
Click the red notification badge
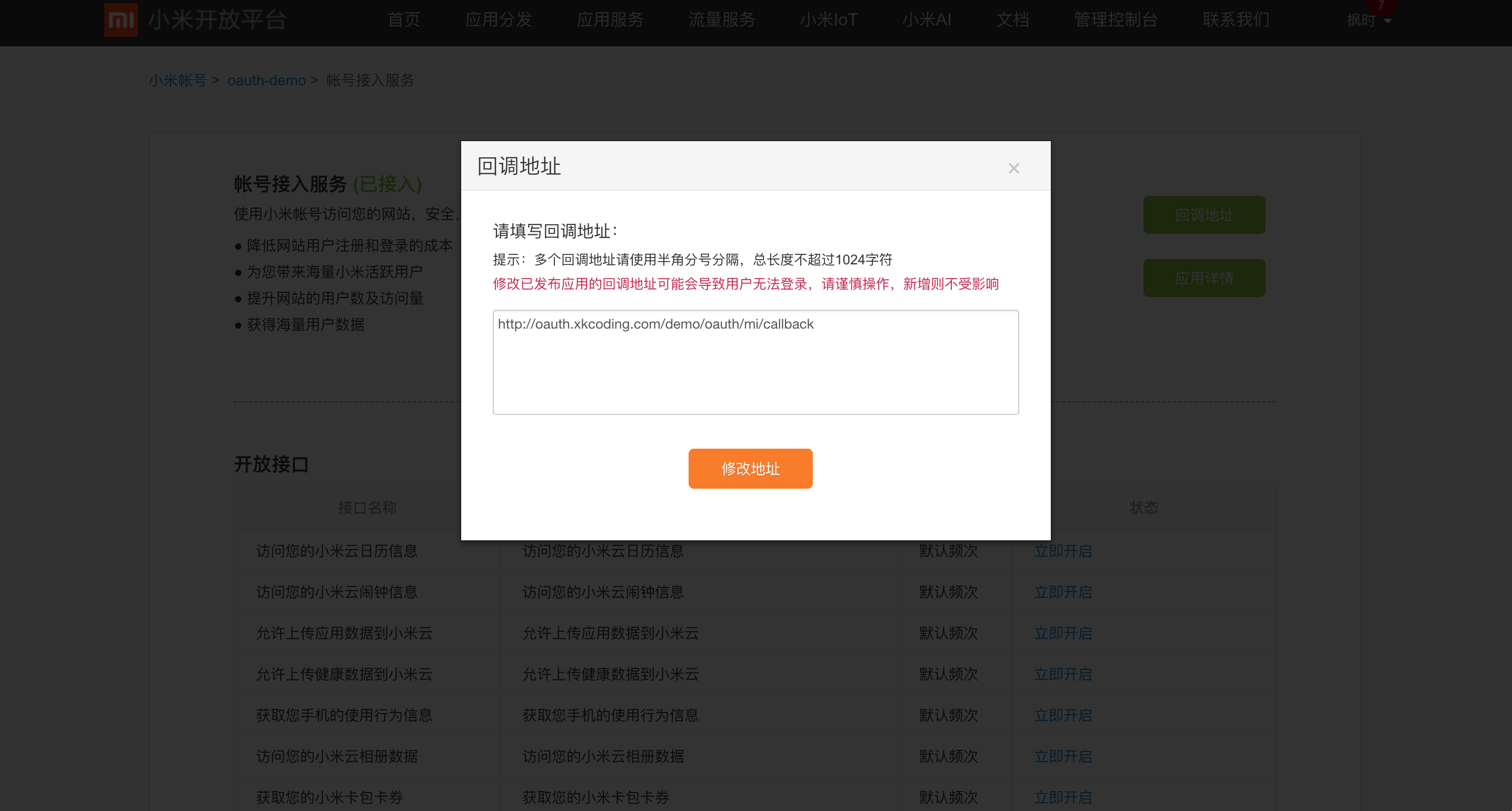click(x=1380, y=5)
